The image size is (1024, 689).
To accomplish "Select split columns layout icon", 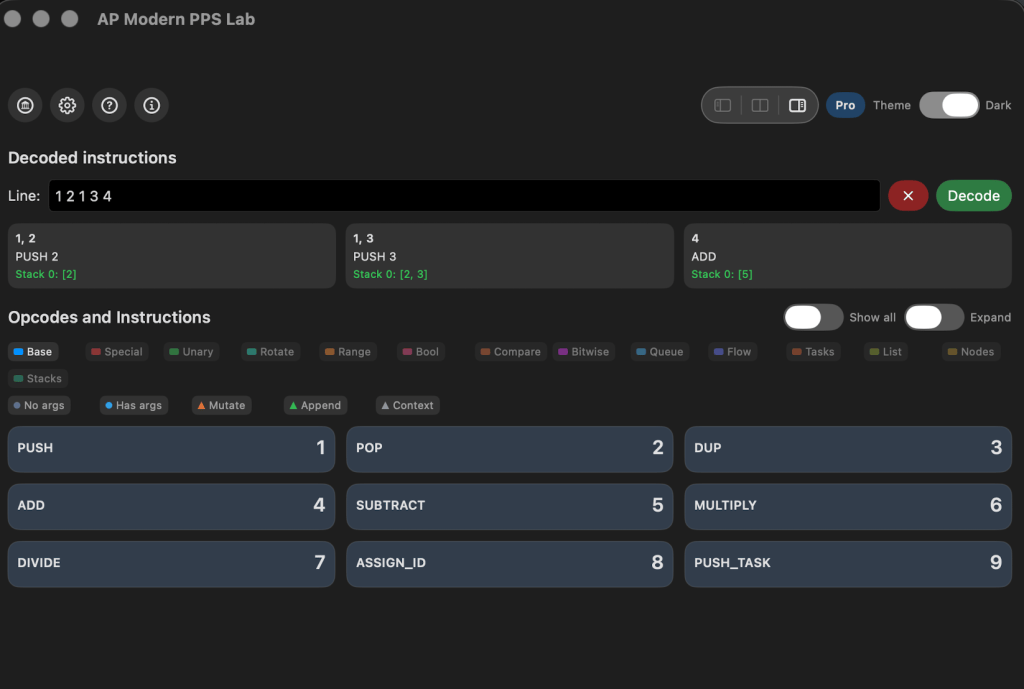I will click(x=760, y=105).
